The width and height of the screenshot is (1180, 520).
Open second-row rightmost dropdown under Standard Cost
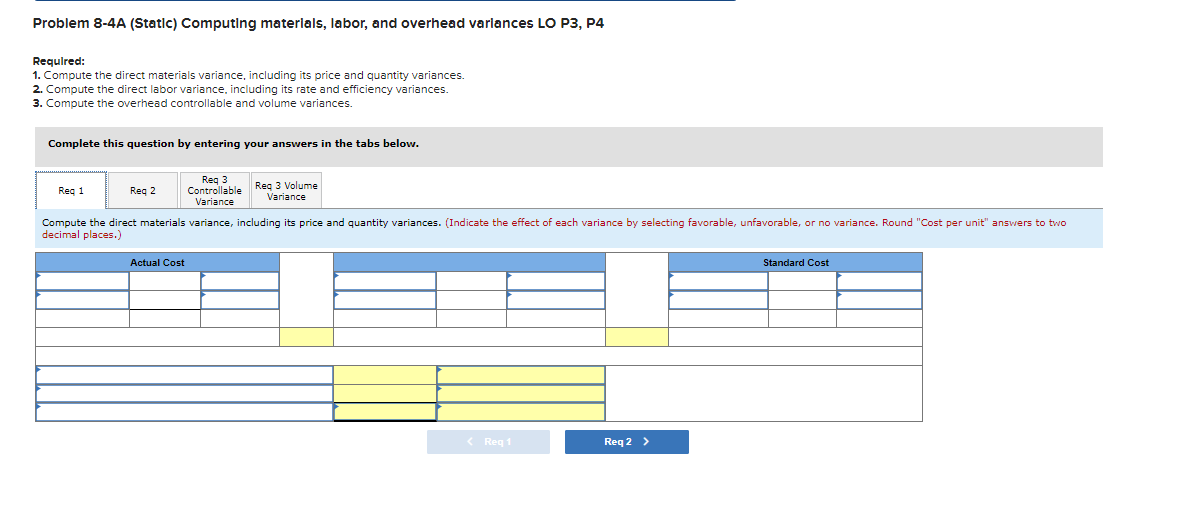click(879, 300)
